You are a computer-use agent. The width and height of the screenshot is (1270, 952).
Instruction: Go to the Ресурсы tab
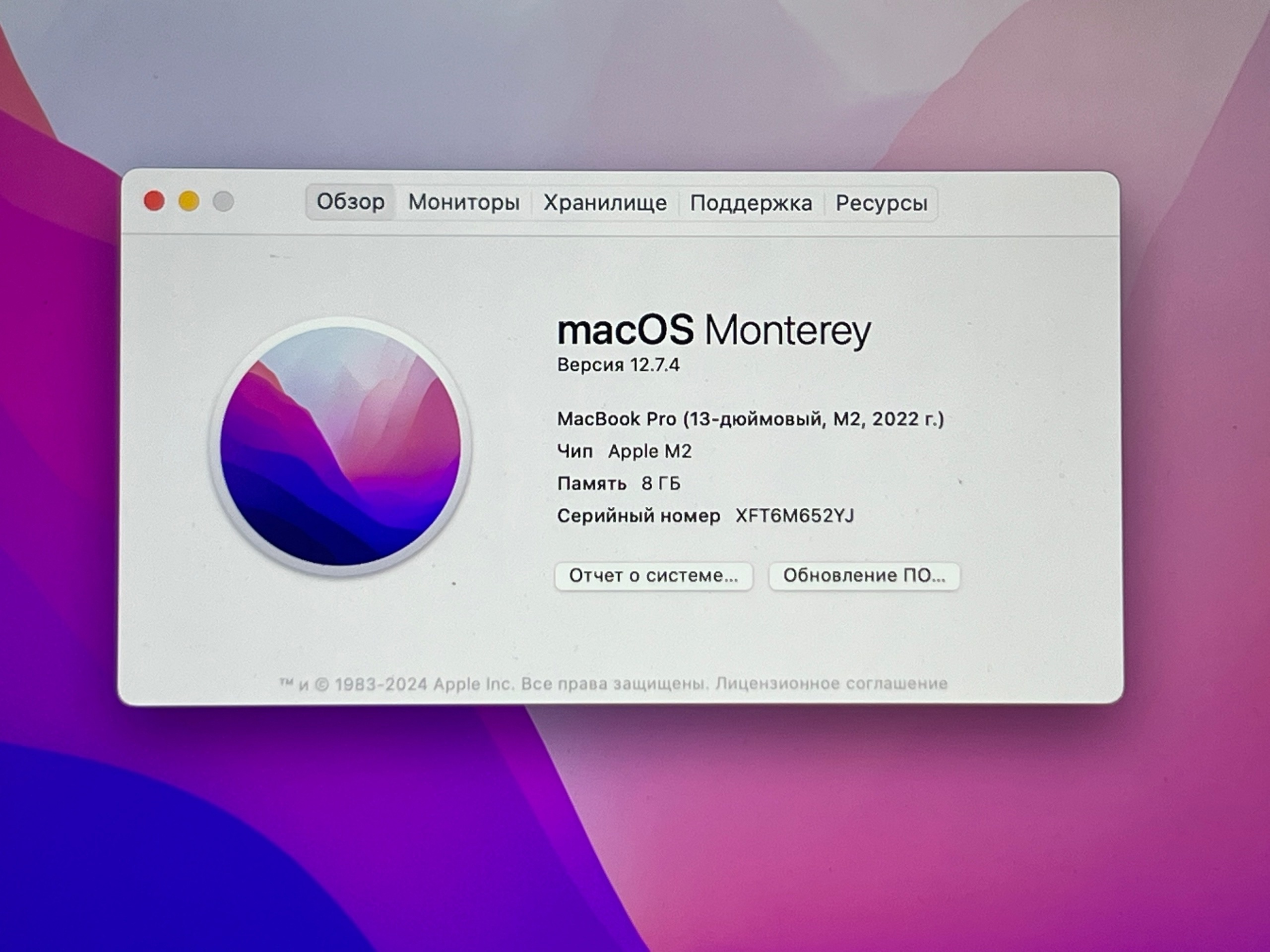[881, 203]
